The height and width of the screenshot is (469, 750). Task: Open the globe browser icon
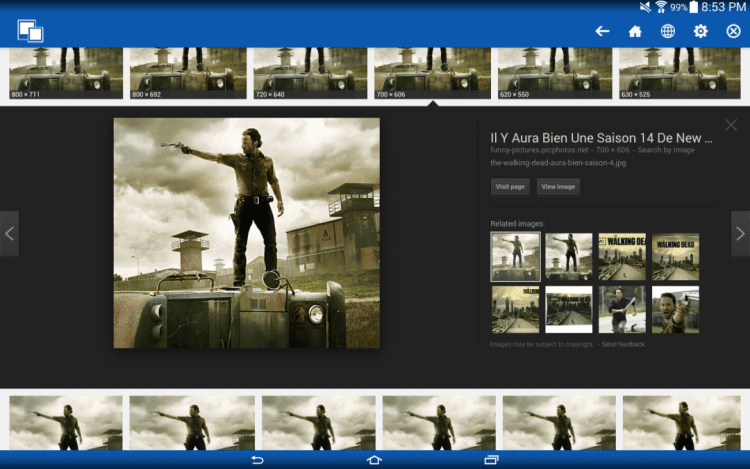pos(668,32)
